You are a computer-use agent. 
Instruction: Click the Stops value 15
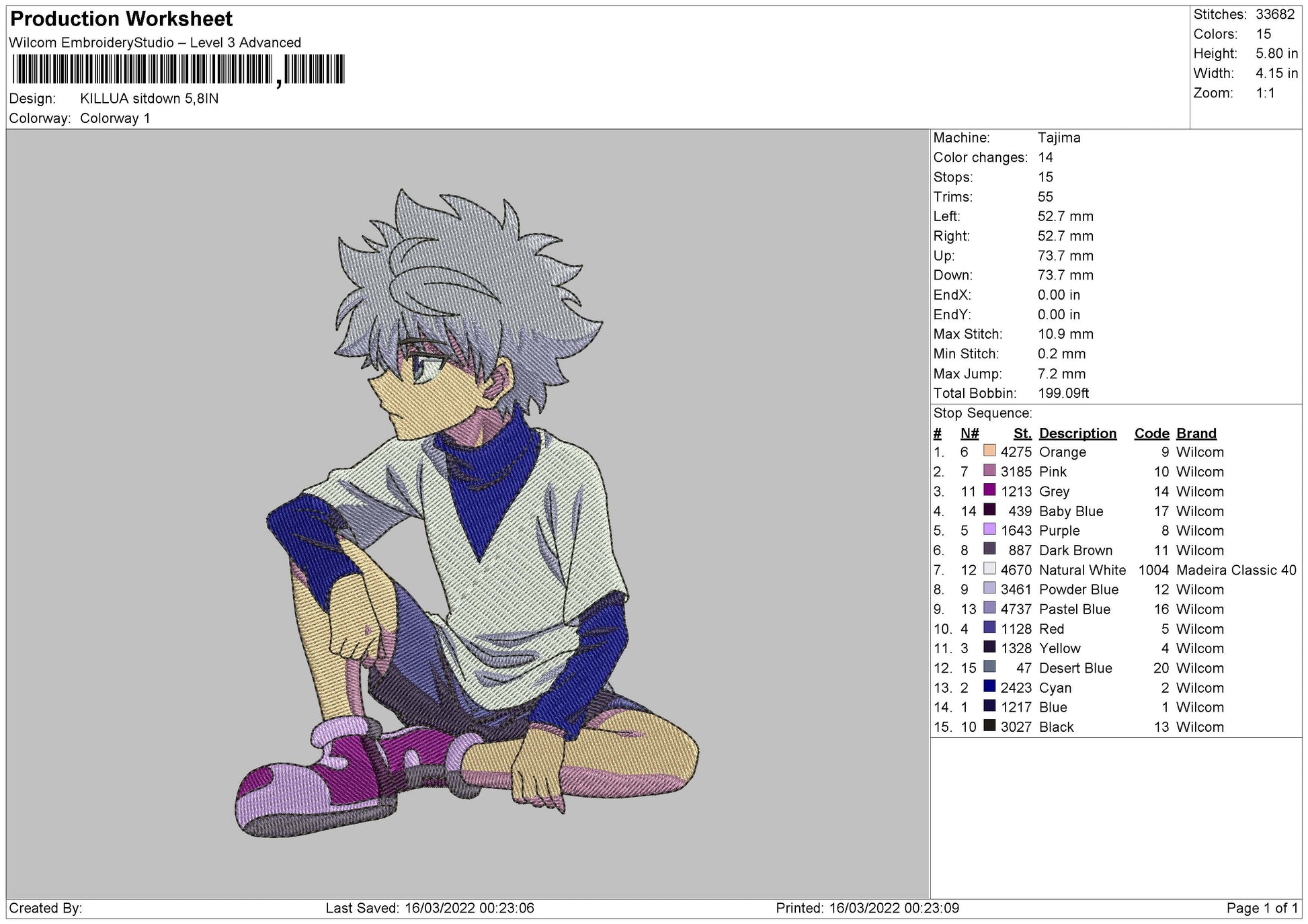pos(1045,177)
